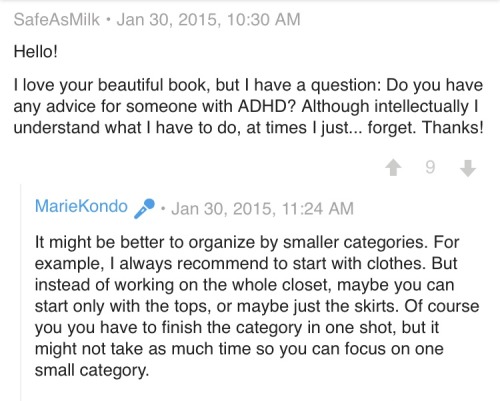This screenshot has width=500, height=401.
Task: Click "small category." ending the reply
Action: (92, 371)
